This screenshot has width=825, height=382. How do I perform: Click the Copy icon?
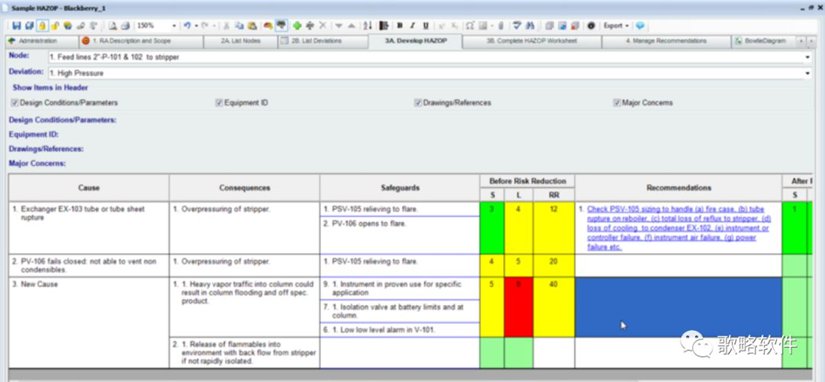pos(239,25)
